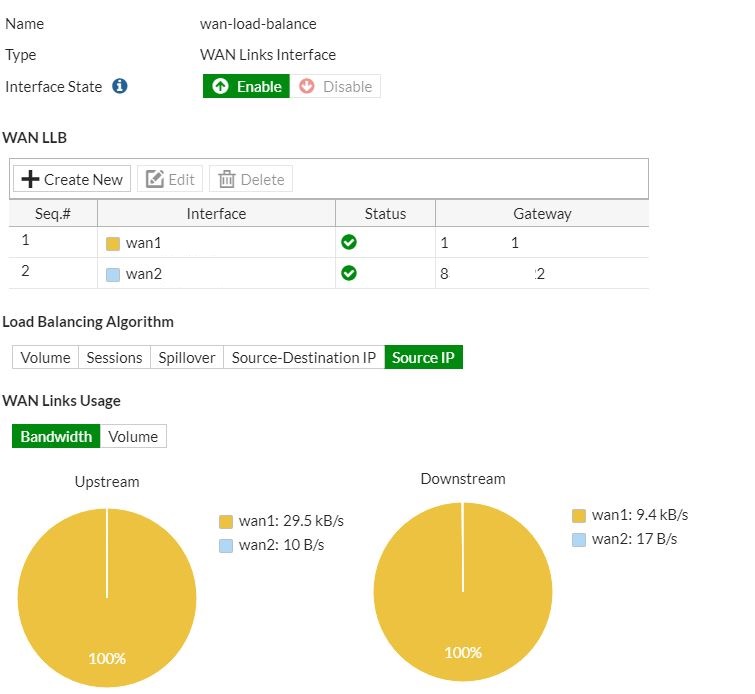Screen dimensions: 755x694
Task: Disable the interface state
Action: pyautogui.click(x=335, y=86)
